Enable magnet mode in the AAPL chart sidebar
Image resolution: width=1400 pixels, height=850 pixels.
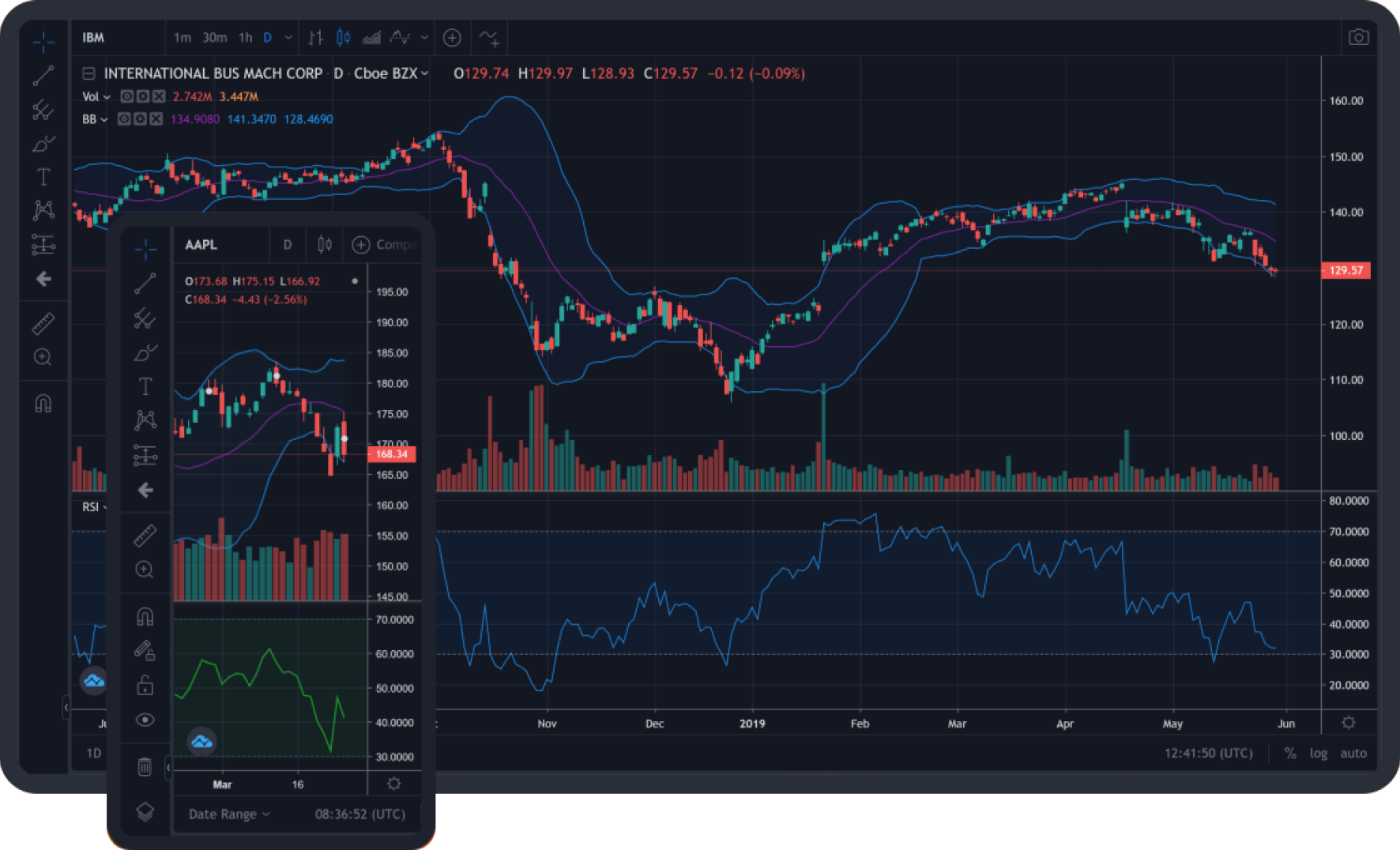(145, 616)
